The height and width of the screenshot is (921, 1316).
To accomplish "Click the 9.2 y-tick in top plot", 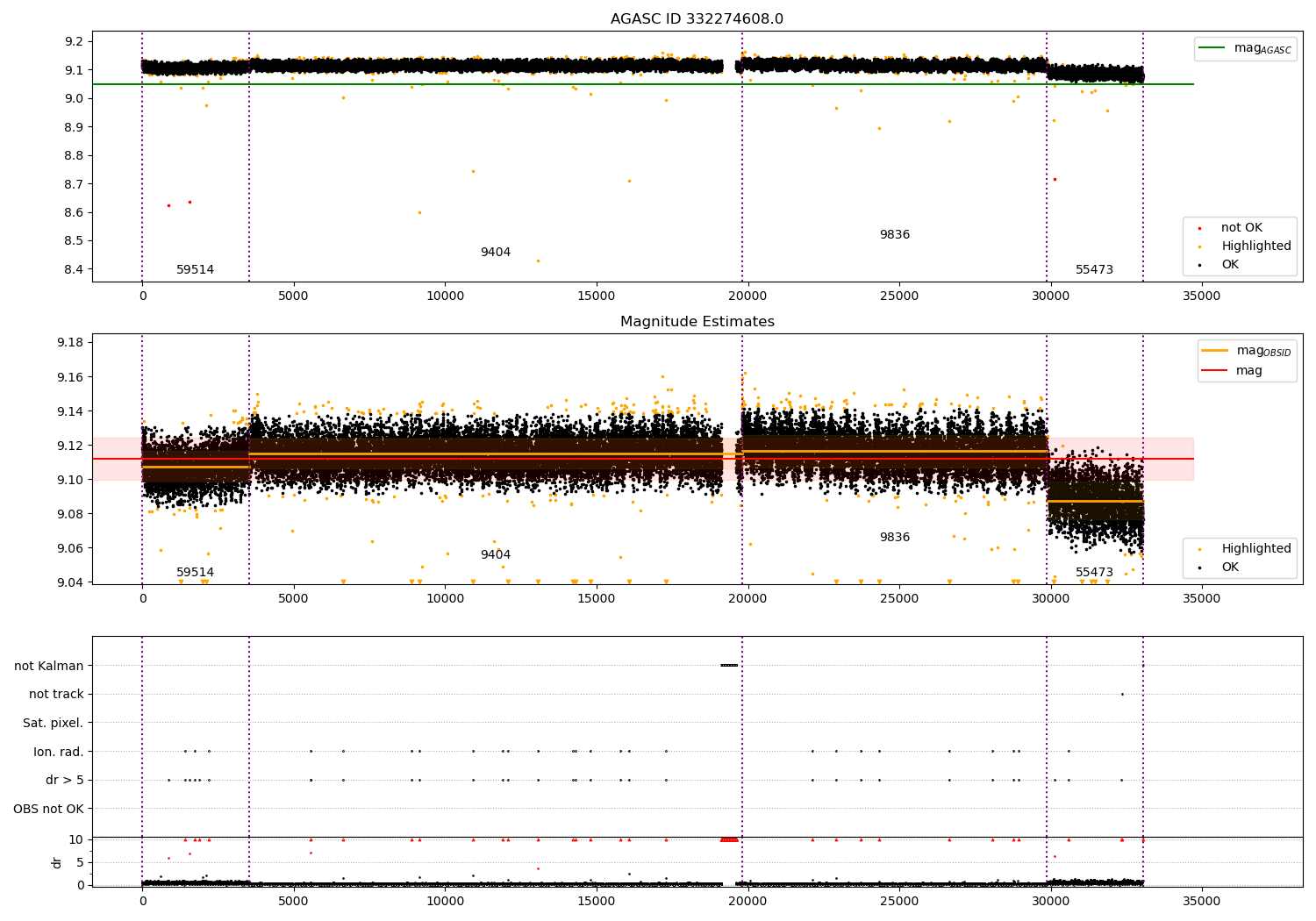I will [x=75, y=41].
